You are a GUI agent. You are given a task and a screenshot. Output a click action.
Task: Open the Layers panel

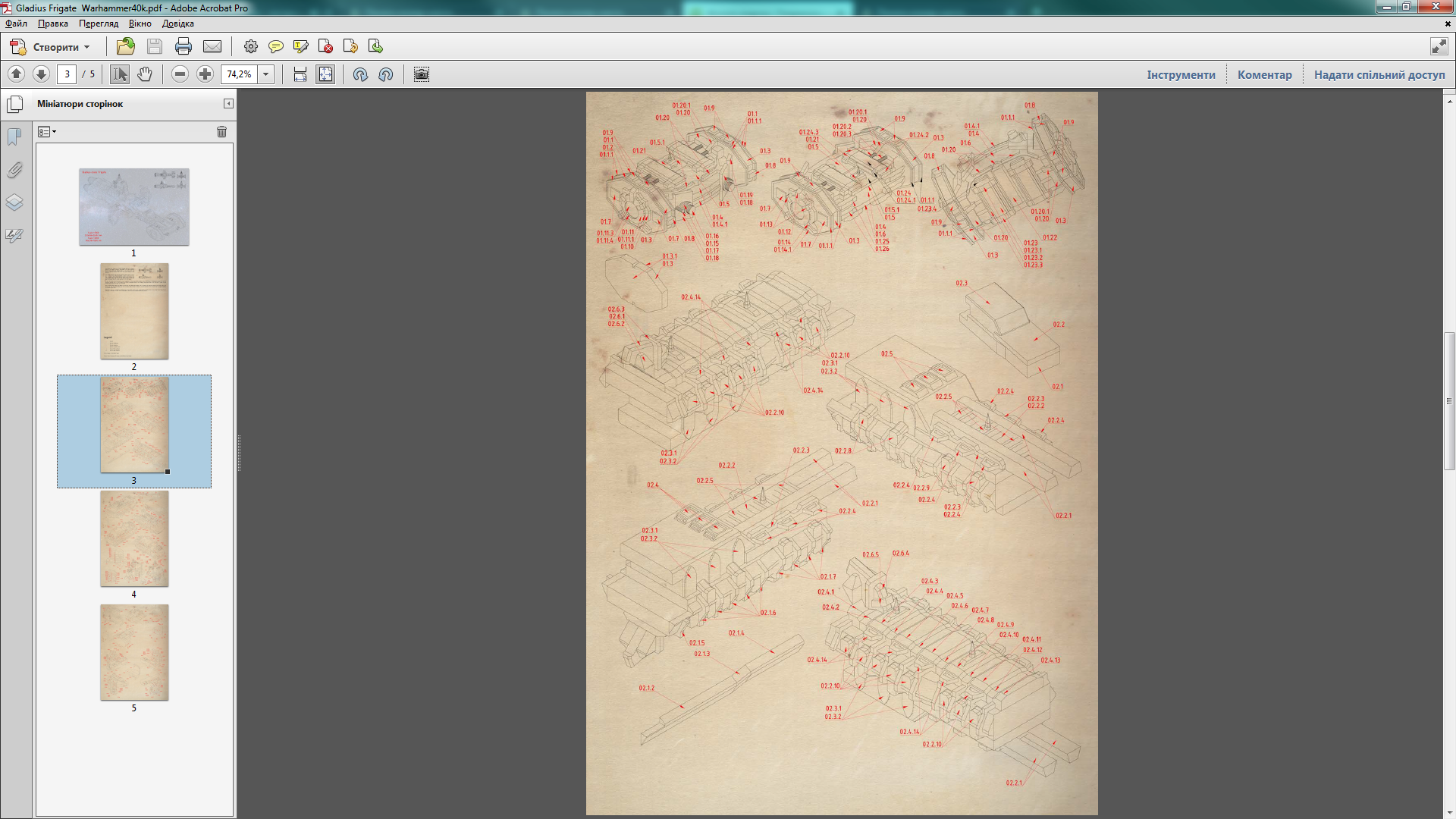14,202
